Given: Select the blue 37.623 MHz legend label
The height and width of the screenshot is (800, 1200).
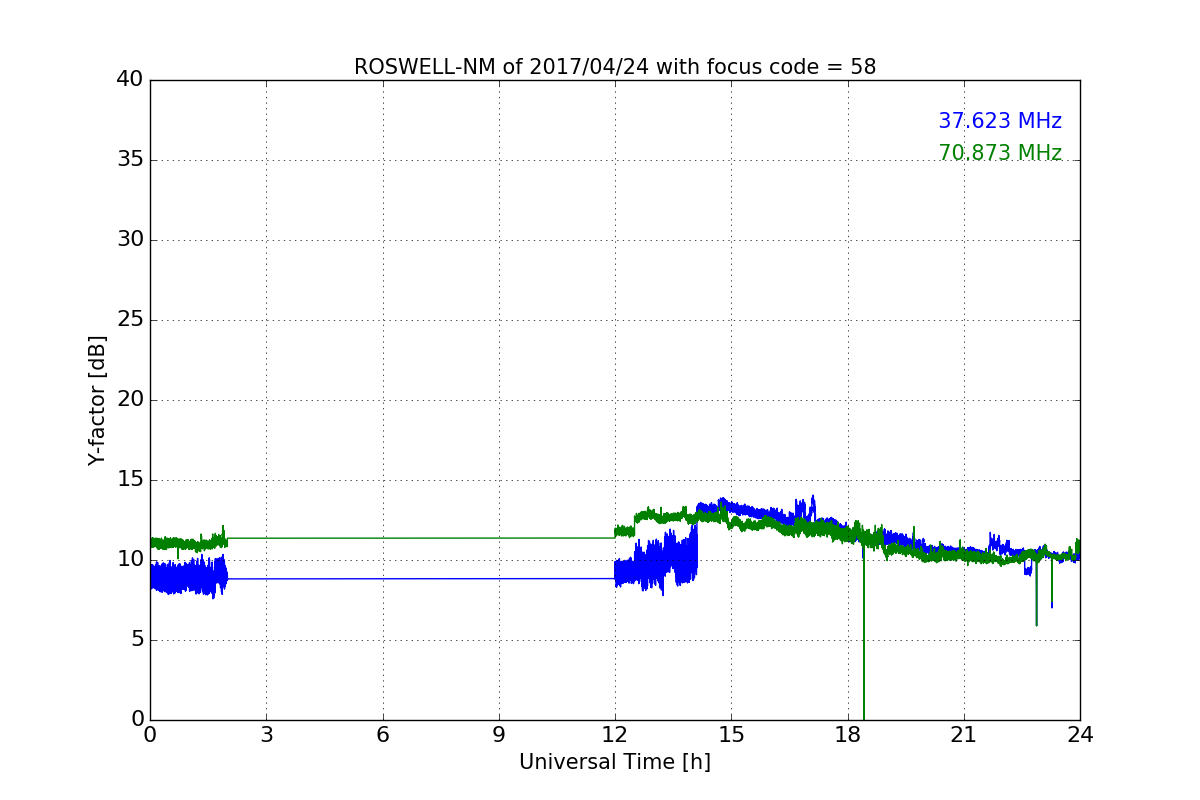Looking at the screenshot, I should coord(1000,121).
